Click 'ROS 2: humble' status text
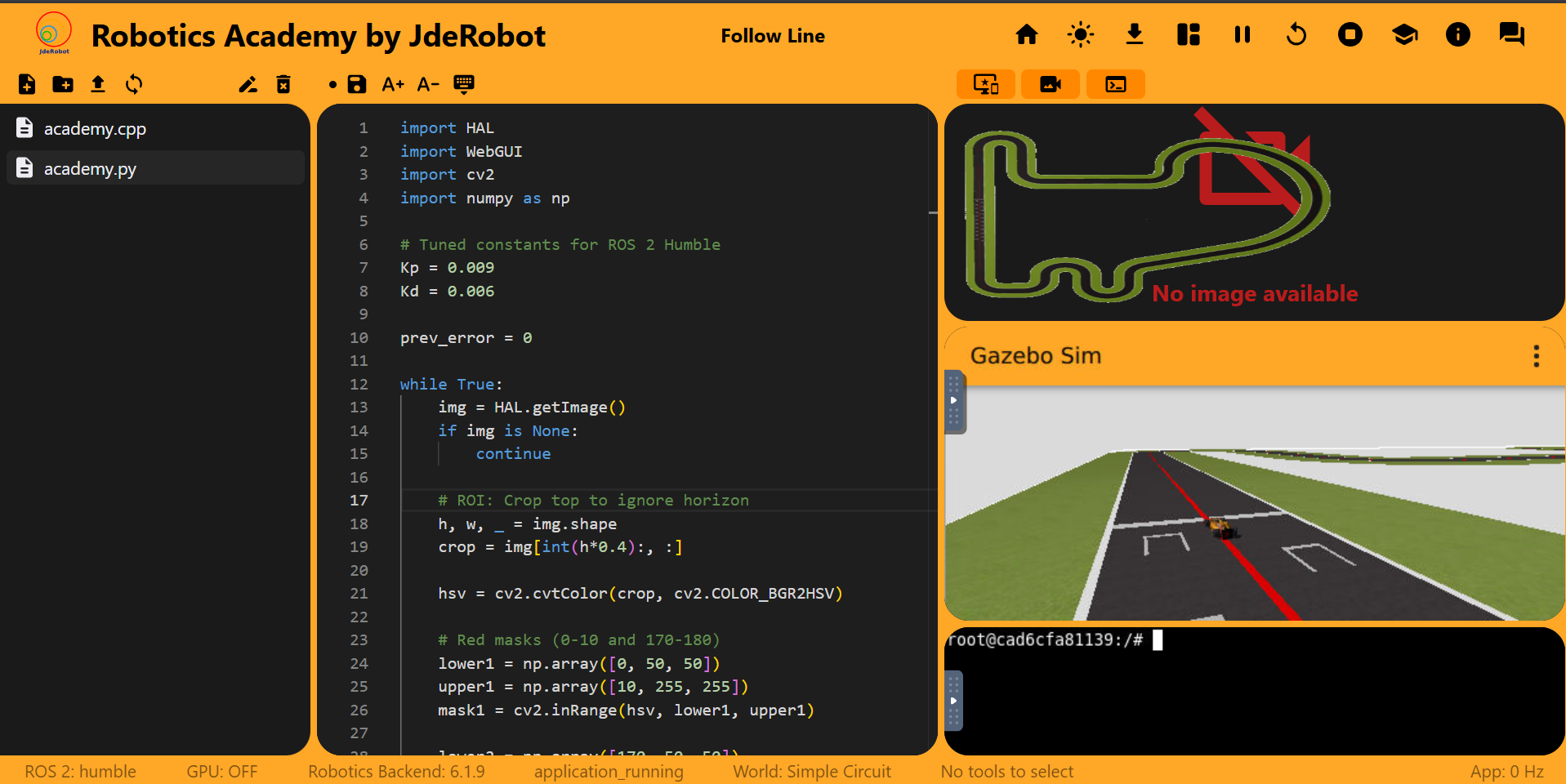Screen dimensions: 1566x784 (x=80, y=772)
